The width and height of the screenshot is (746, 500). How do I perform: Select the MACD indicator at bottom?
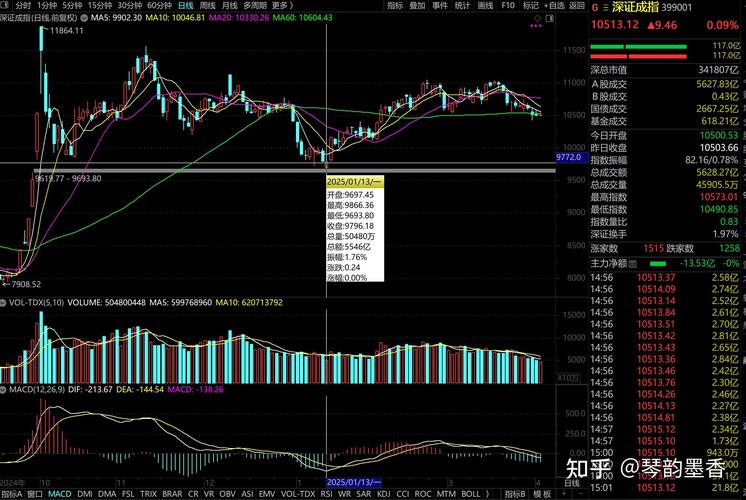coord(59,494)
